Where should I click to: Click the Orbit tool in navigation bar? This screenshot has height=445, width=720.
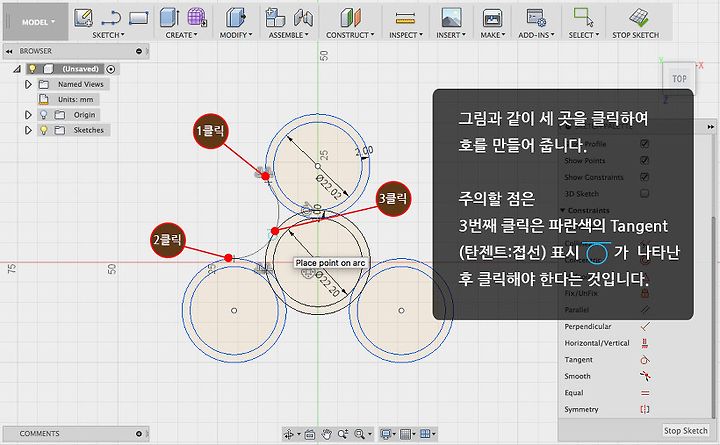289,434
